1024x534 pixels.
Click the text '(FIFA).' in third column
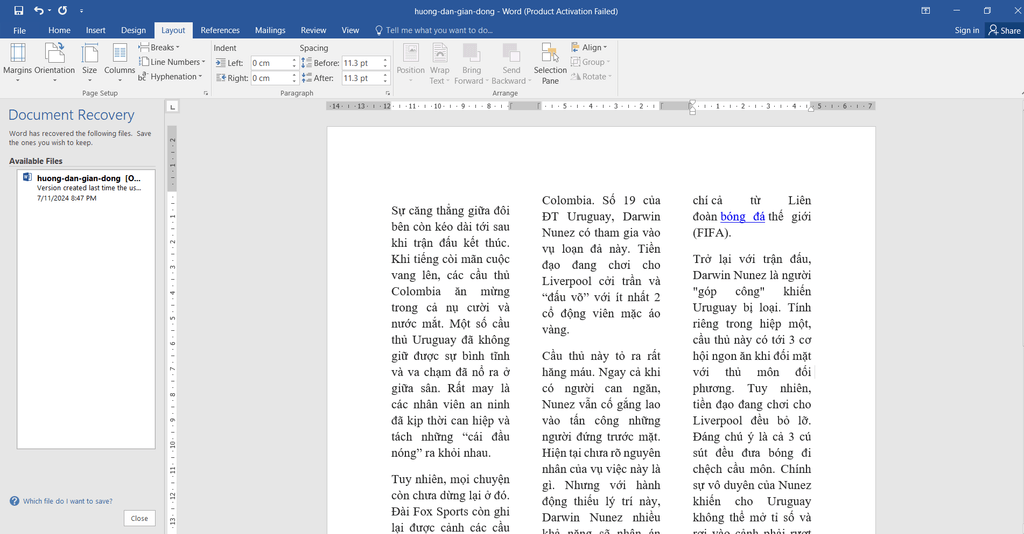(x=712, y=233)
